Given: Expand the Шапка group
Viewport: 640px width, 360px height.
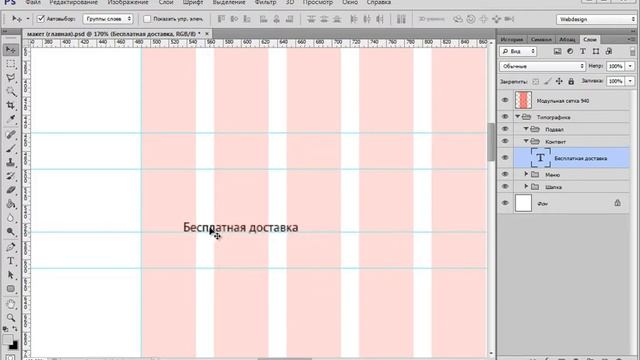Looking at the screenshot, I should pos(526,187).
